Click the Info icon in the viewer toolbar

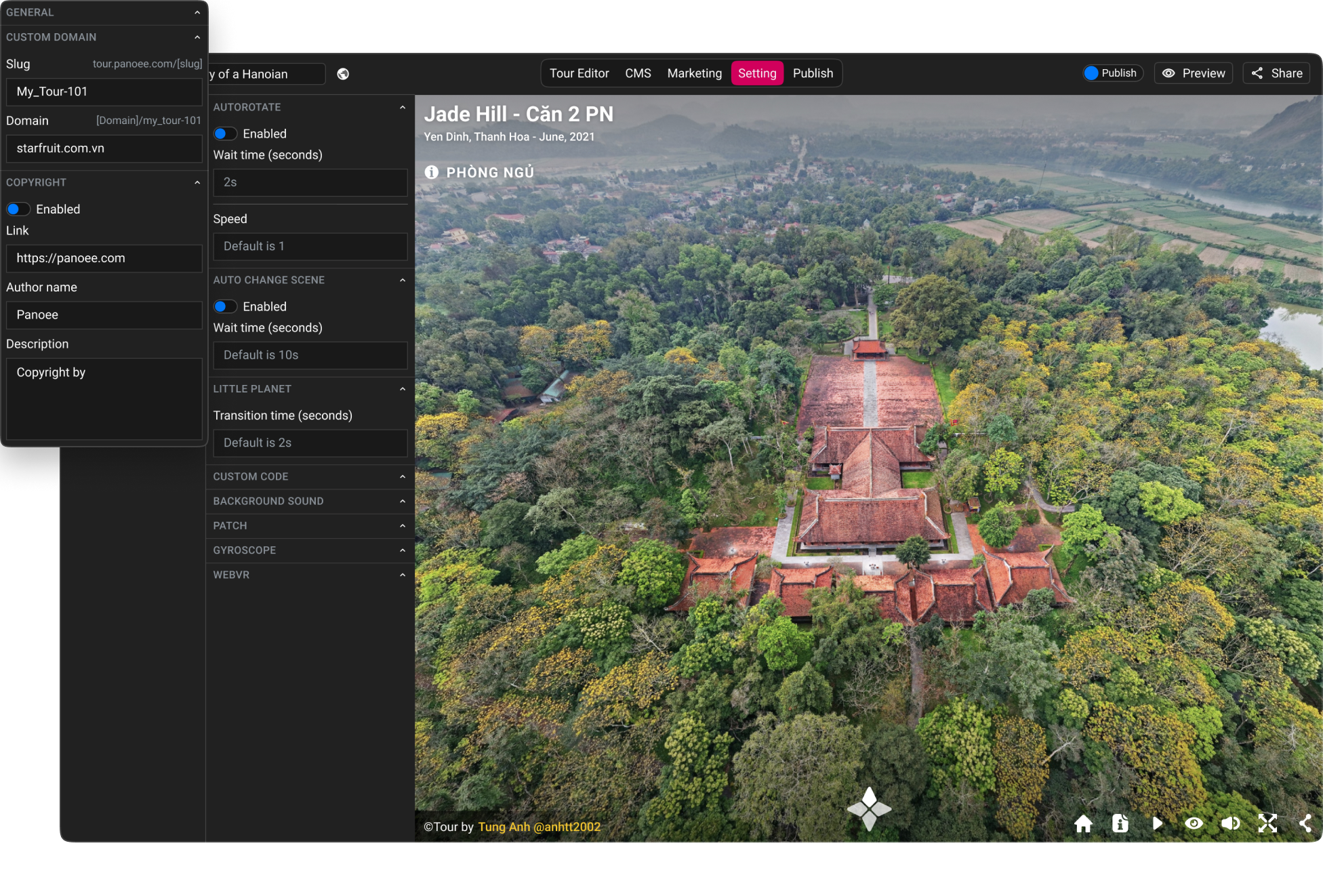pos(1120,822)
